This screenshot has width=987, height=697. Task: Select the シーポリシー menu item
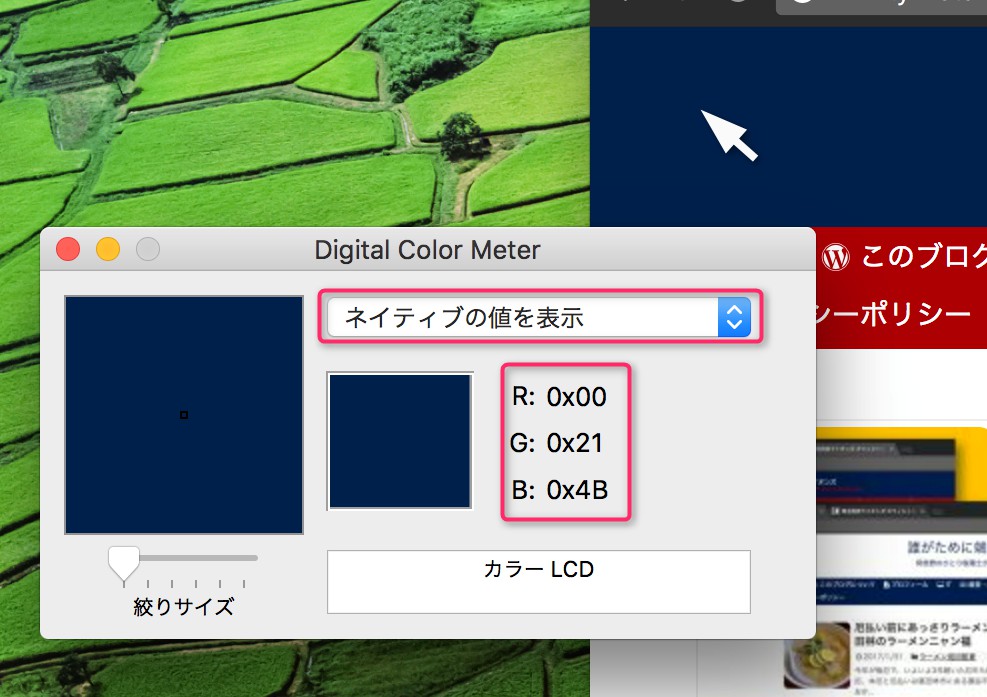coord(895,314)
